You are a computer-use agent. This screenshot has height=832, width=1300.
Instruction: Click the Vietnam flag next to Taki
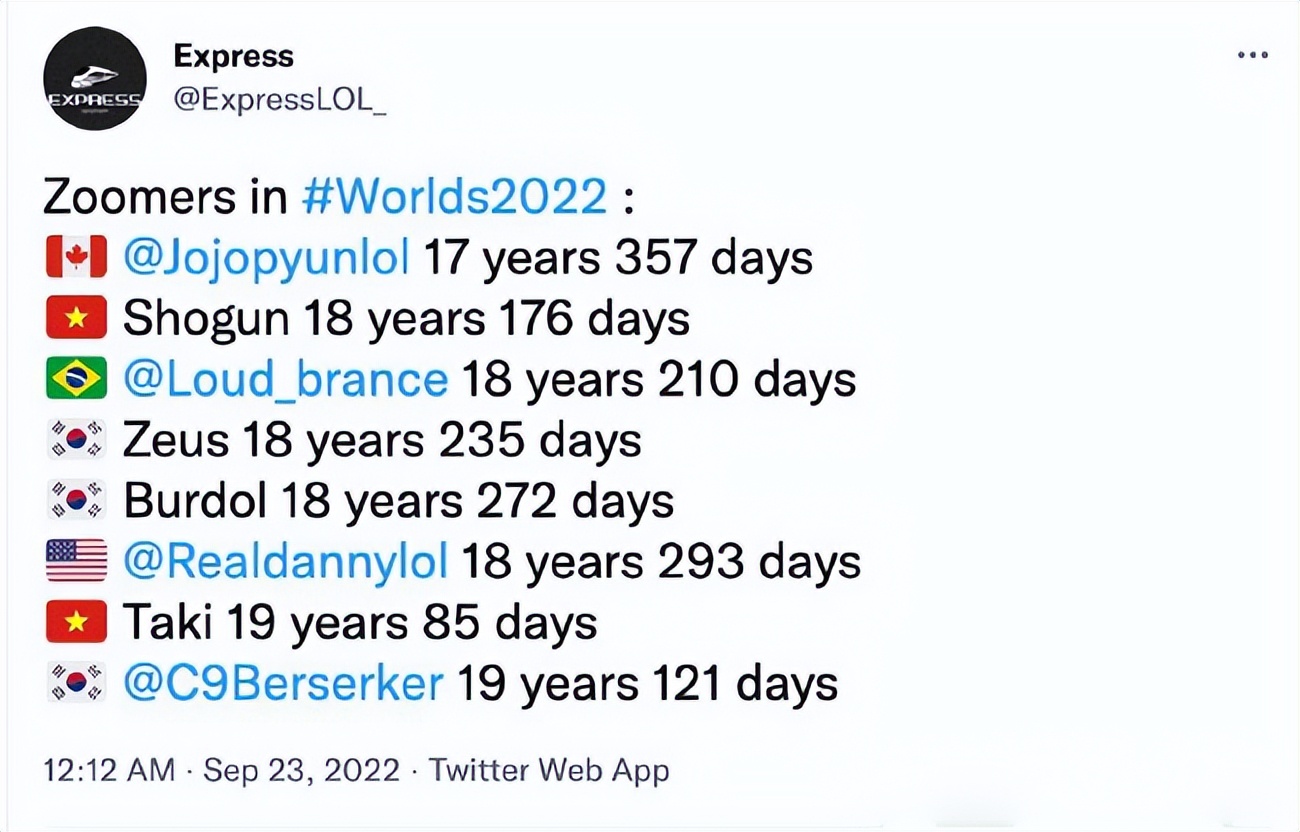click(74, 621)
